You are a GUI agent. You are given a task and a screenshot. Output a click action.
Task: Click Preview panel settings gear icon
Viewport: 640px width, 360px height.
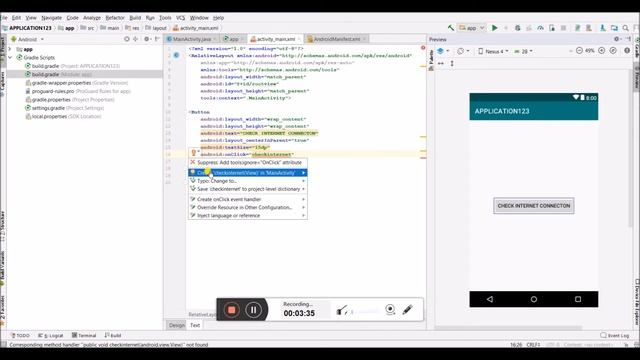point(617,39)
